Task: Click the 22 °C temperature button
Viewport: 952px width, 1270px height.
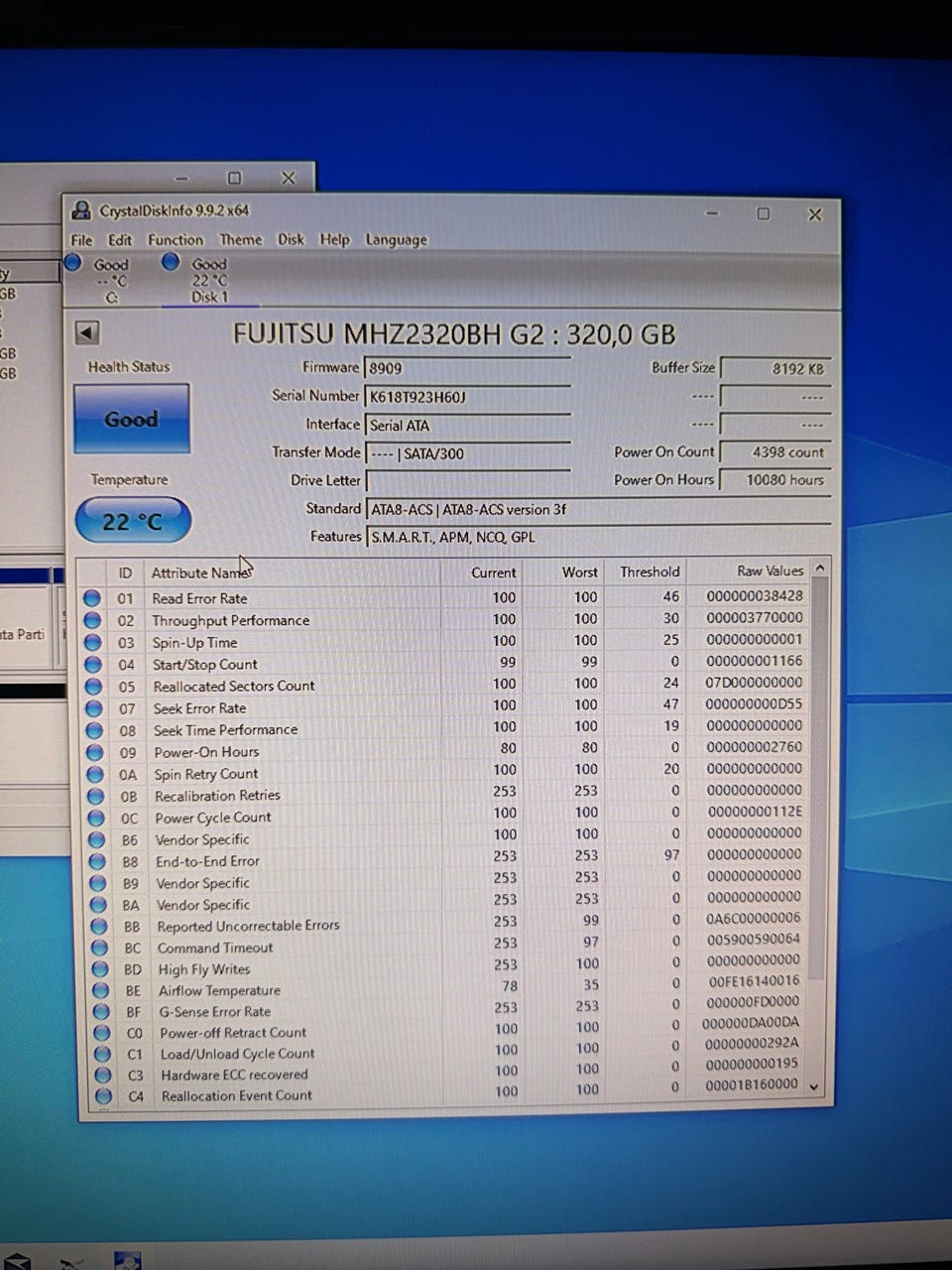Action: pos(133,521)
